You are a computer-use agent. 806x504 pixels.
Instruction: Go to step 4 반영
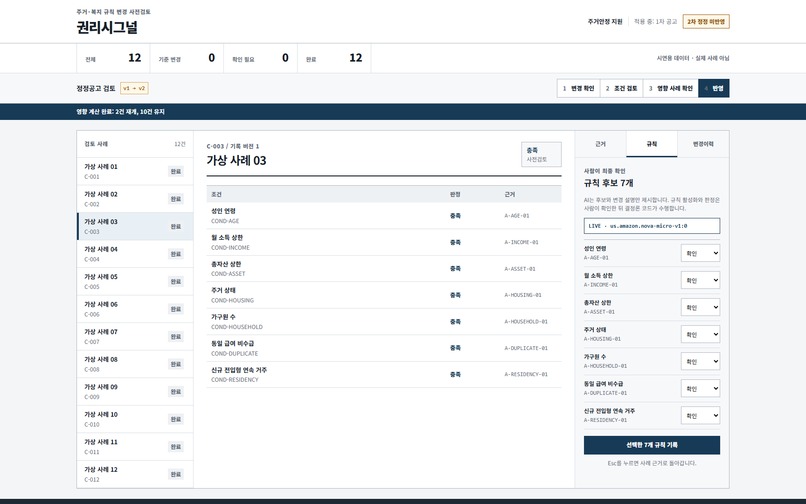(x=713, y=88)
